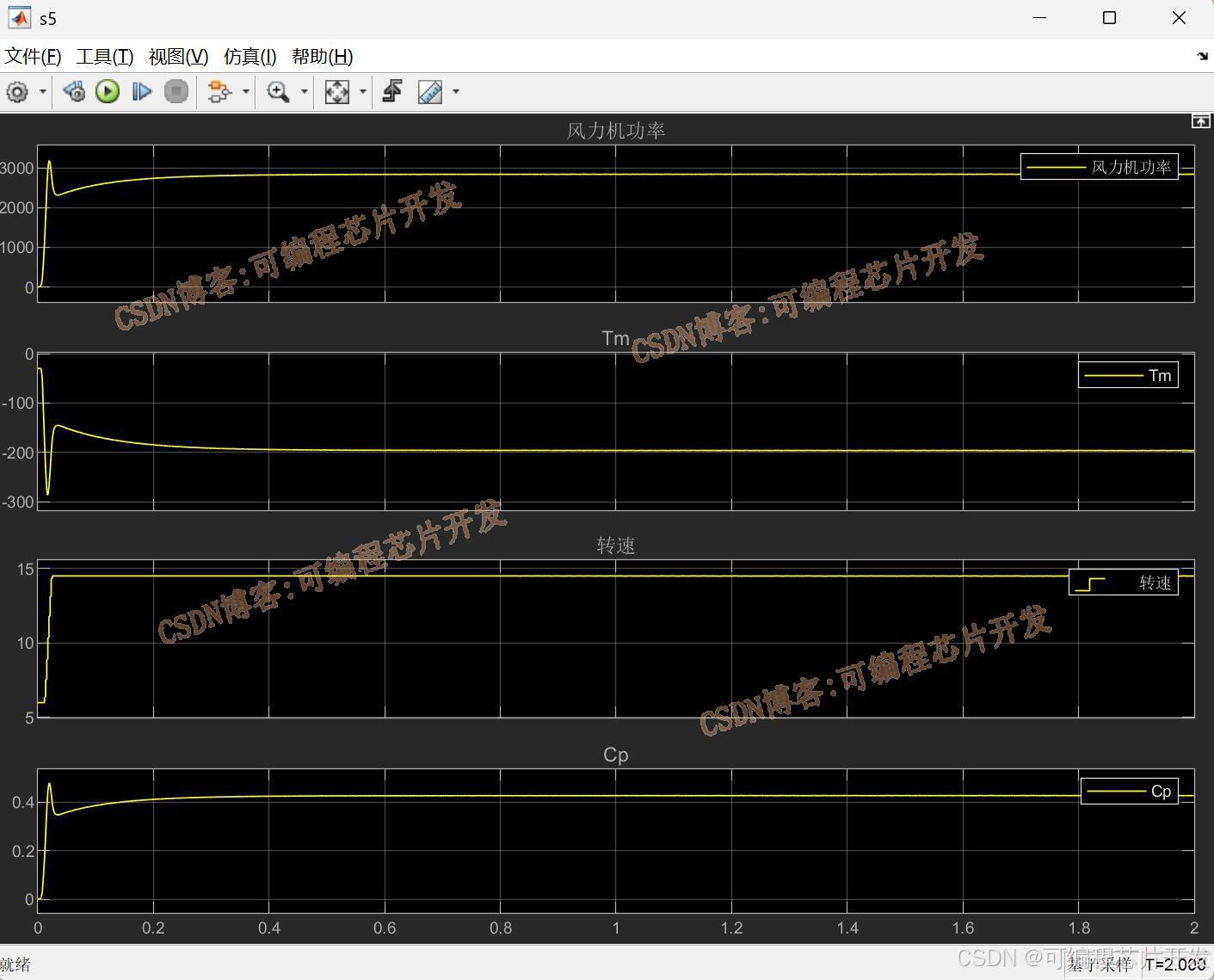Maximize axes using top-right plot button
The width and height of the screenshot is (1214, 980).
point(1200,121)
